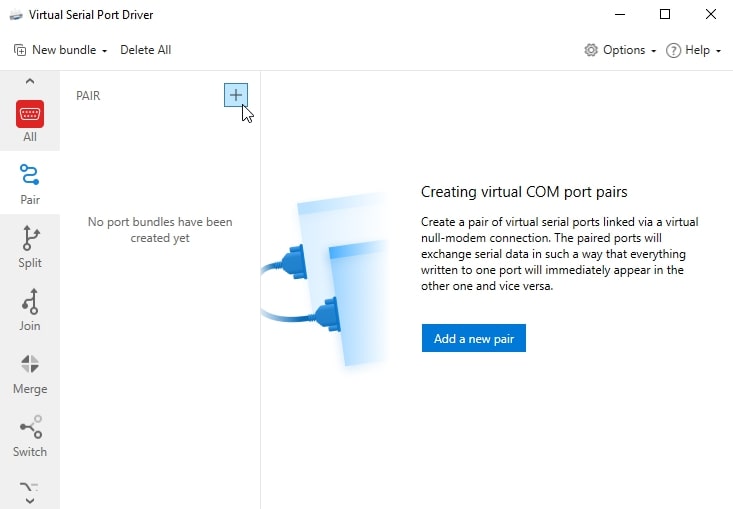Screen dimensions: 733x509
Task: Click the app icon in title bar
Action: click(16, 15)
